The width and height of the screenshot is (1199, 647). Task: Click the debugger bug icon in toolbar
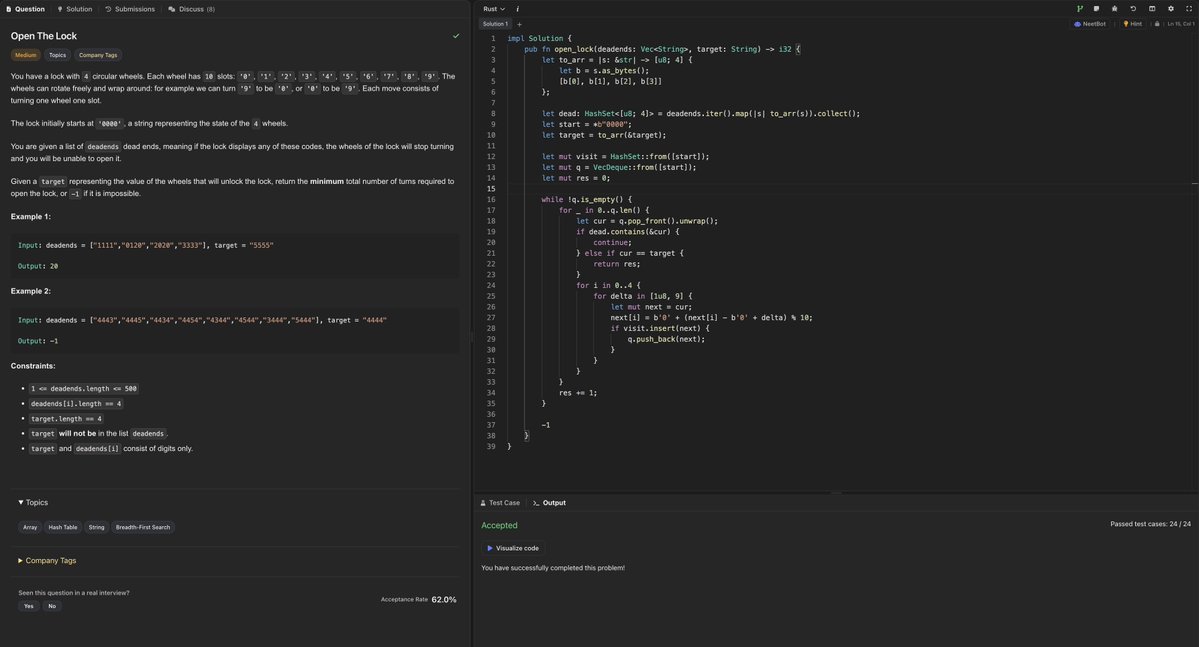click(x=1114, y=9)
